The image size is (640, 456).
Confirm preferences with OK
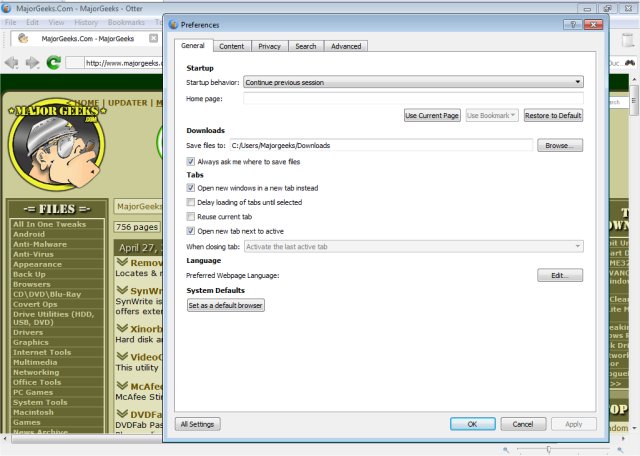tap(473, 424)
